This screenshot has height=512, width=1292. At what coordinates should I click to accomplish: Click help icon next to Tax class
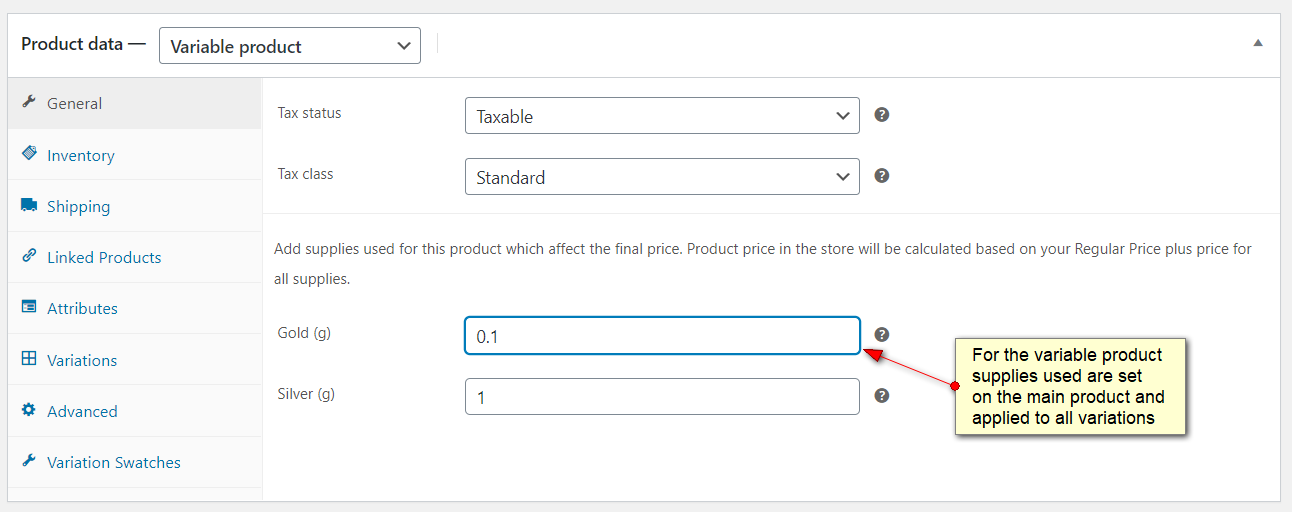click(882, 176)
